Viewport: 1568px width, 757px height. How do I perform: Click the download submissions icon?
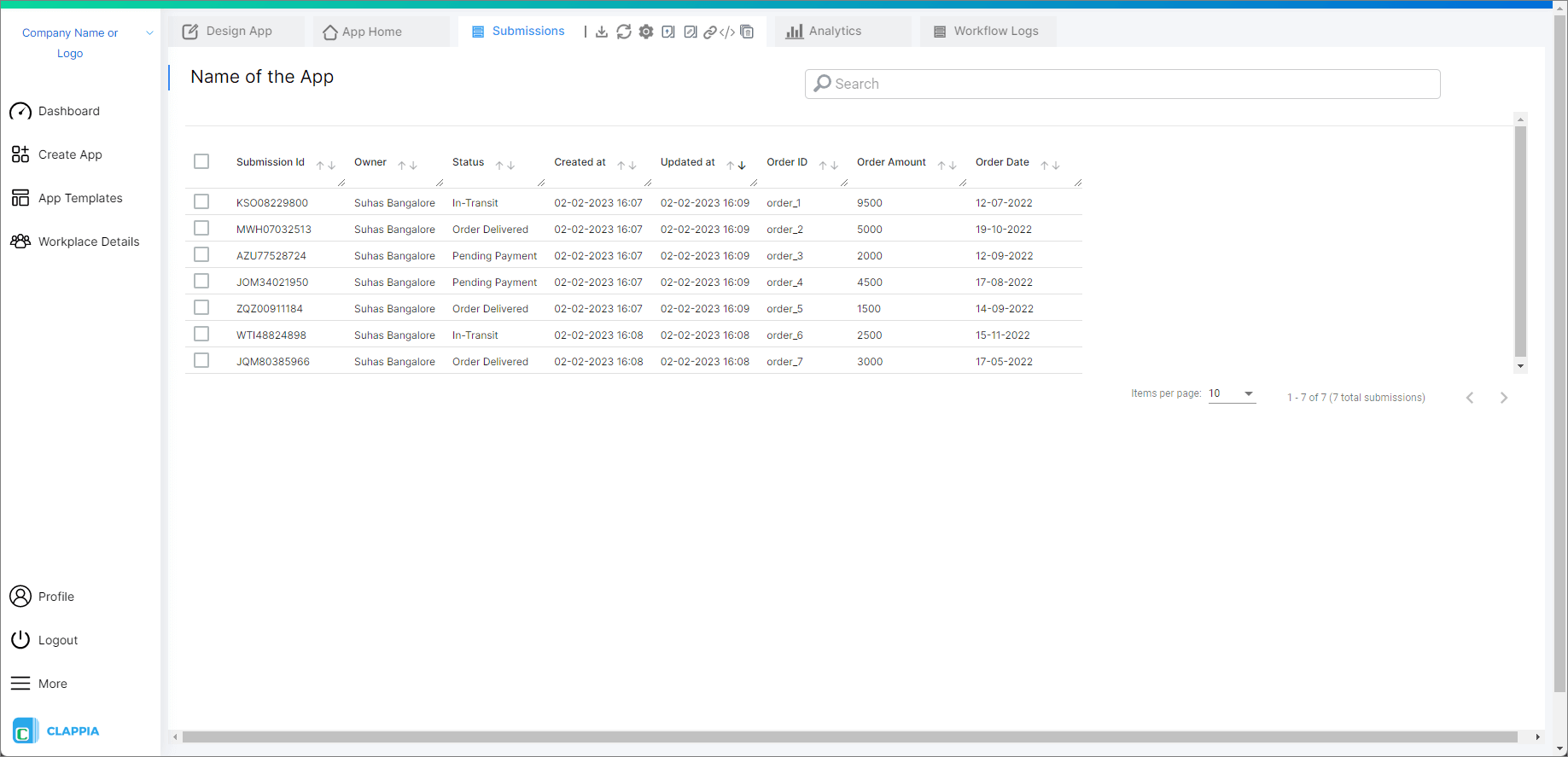tap(602, 32)
